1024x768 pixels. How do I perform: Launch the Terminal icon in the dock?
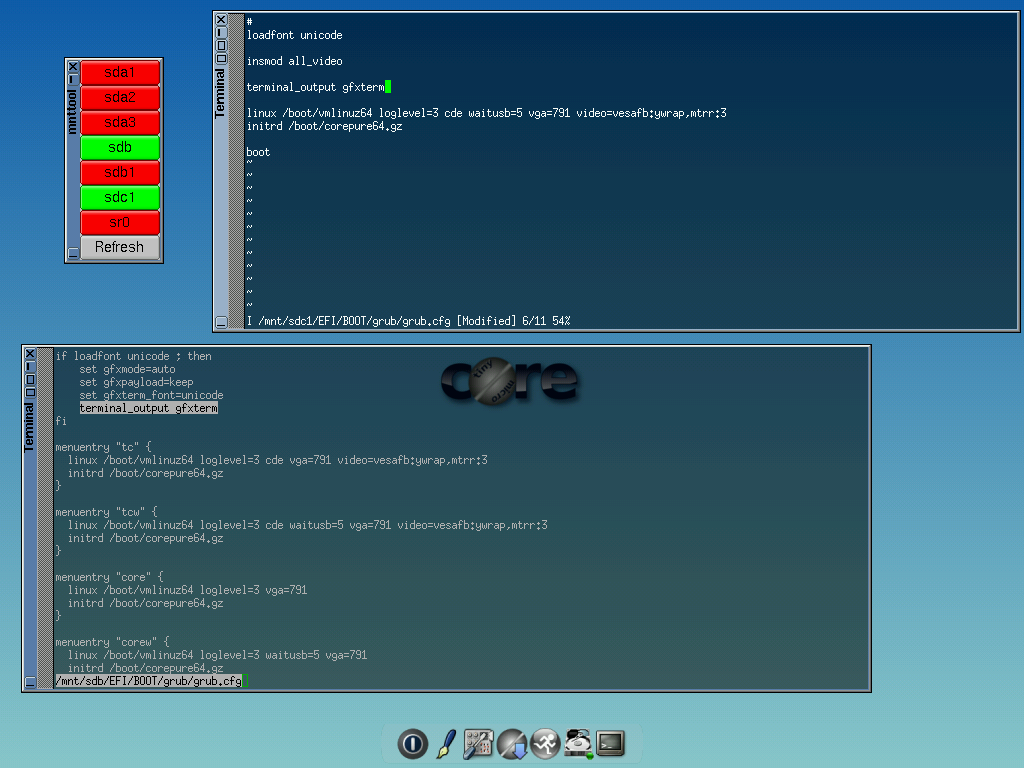[611, 743]
